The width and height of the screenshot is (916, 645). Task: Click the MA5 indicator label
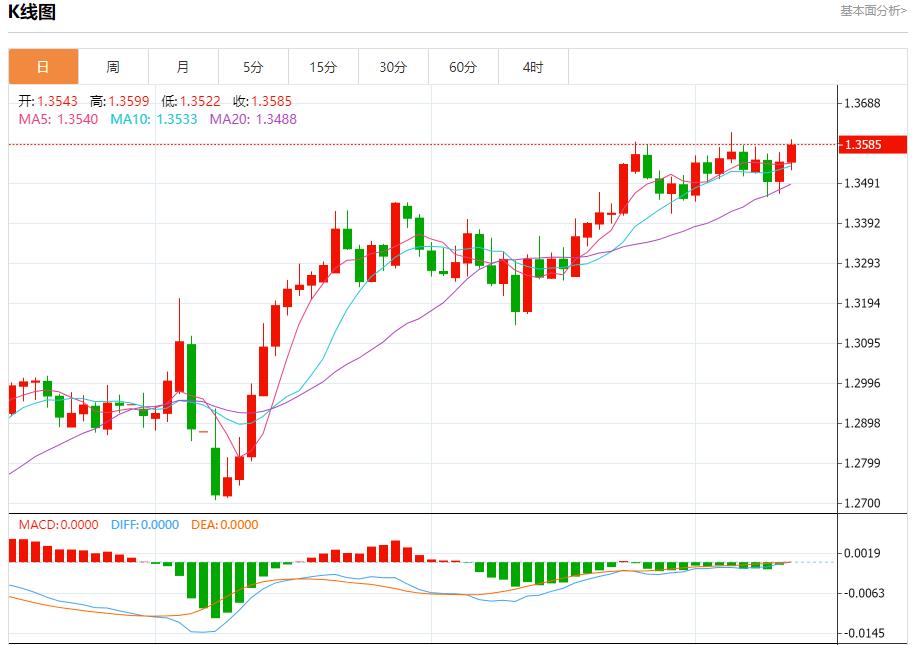[58, 119]
